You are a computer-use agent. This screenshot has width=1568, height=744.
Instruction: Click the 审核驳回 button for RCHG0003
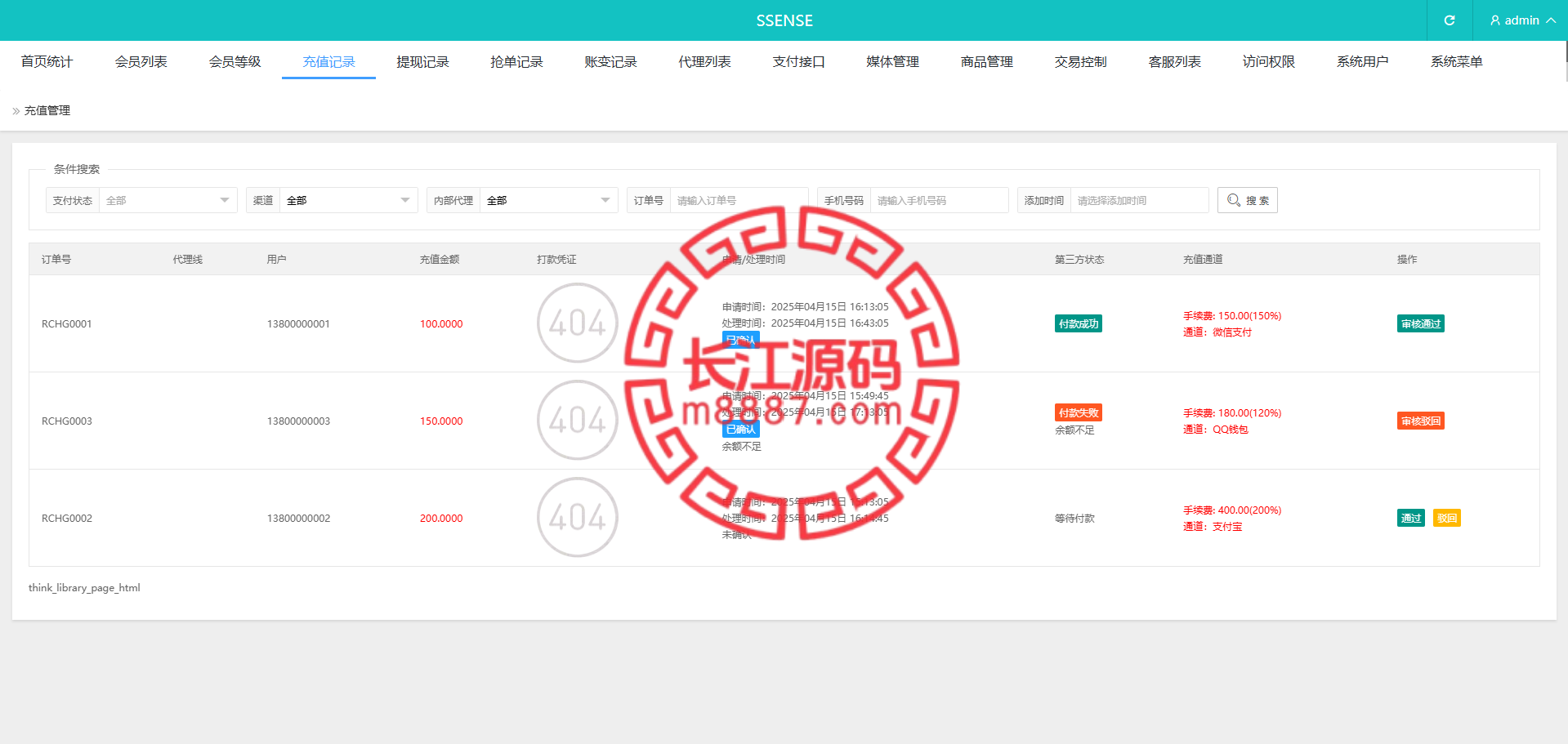point(1420,421)
